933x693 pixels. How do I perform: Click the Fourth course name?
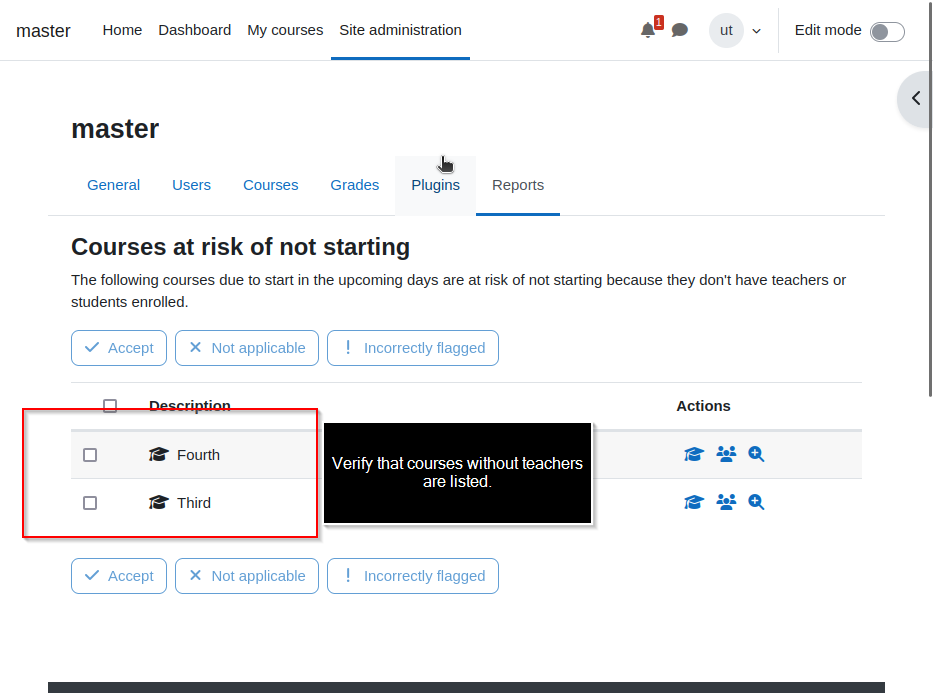198,455
